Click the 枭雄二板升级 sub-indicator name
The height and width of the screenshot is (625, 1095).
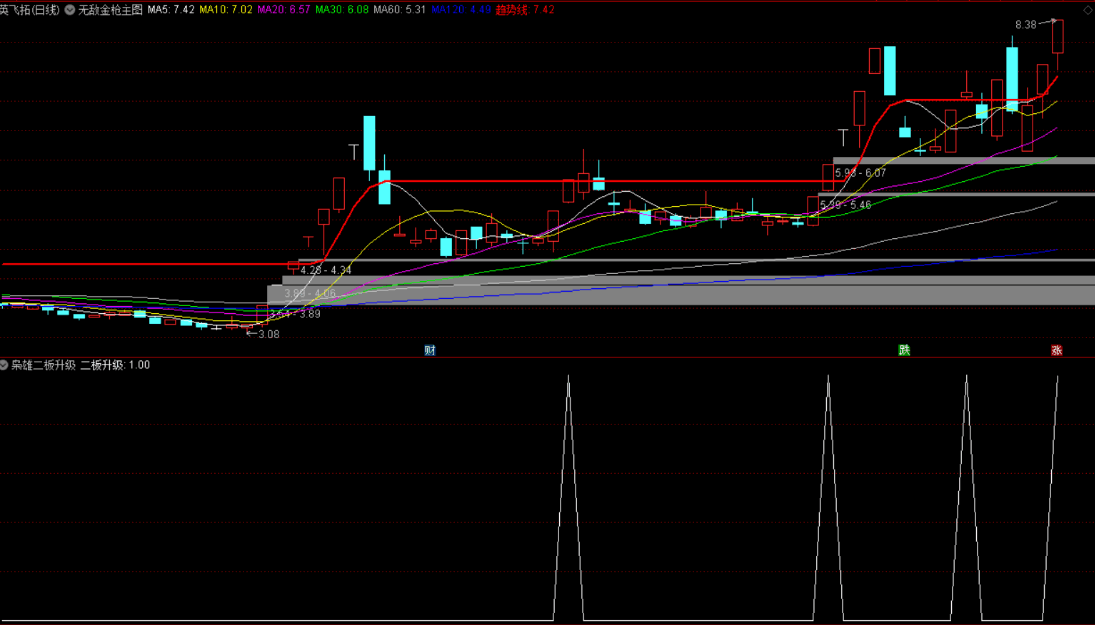click(43, 365)
